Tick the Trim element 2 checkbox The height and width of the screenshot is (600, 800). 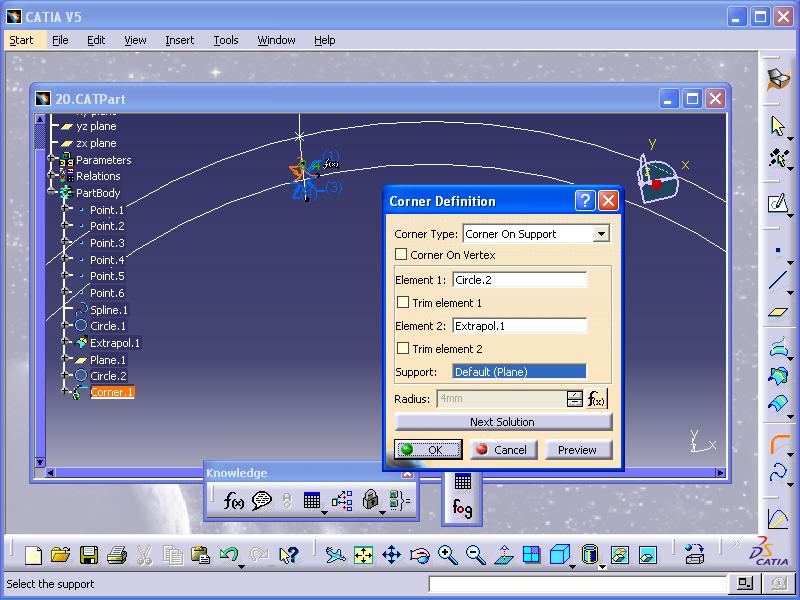(x=403, y=349)
